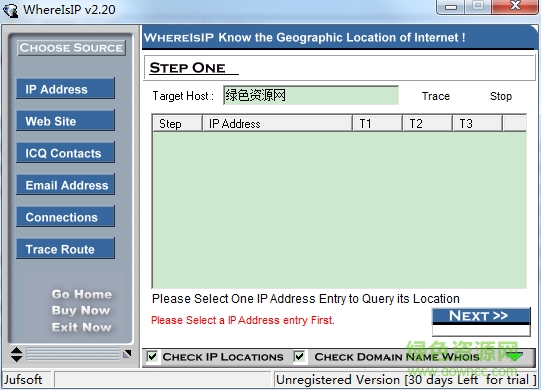Select the Web Site source
This screenshot has height=390, width=541.
(65, 121)
